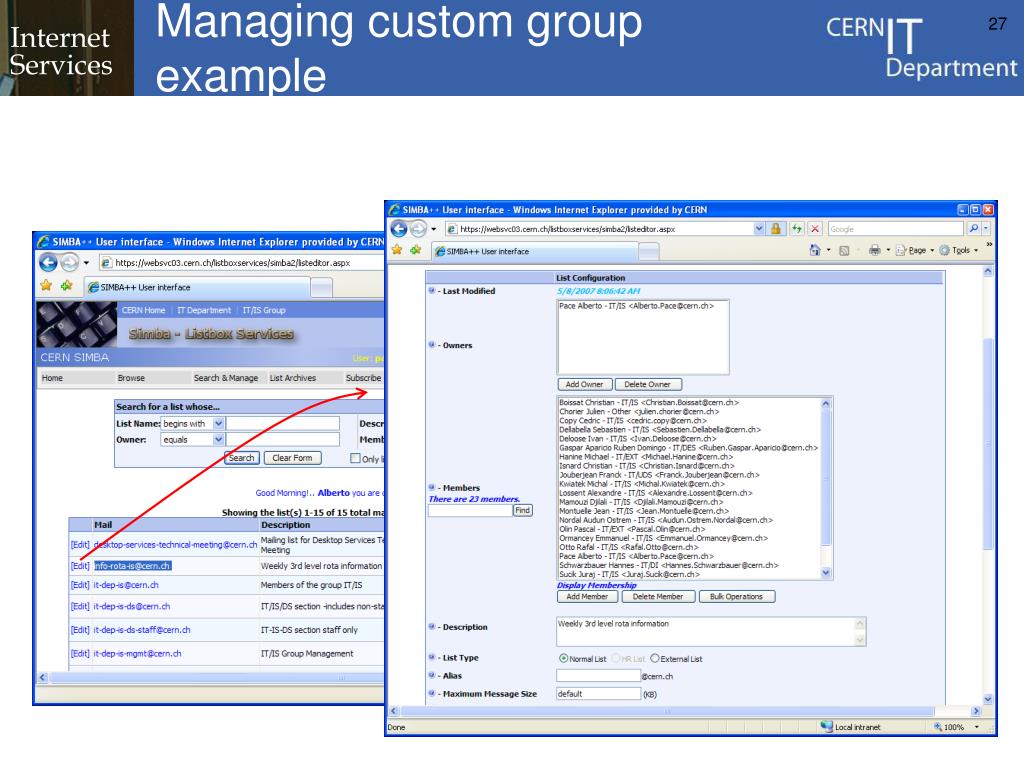Screen dimensions: 1024x768
Task: Toggle the Only checkbox in search form
Action: click(355, 458)
